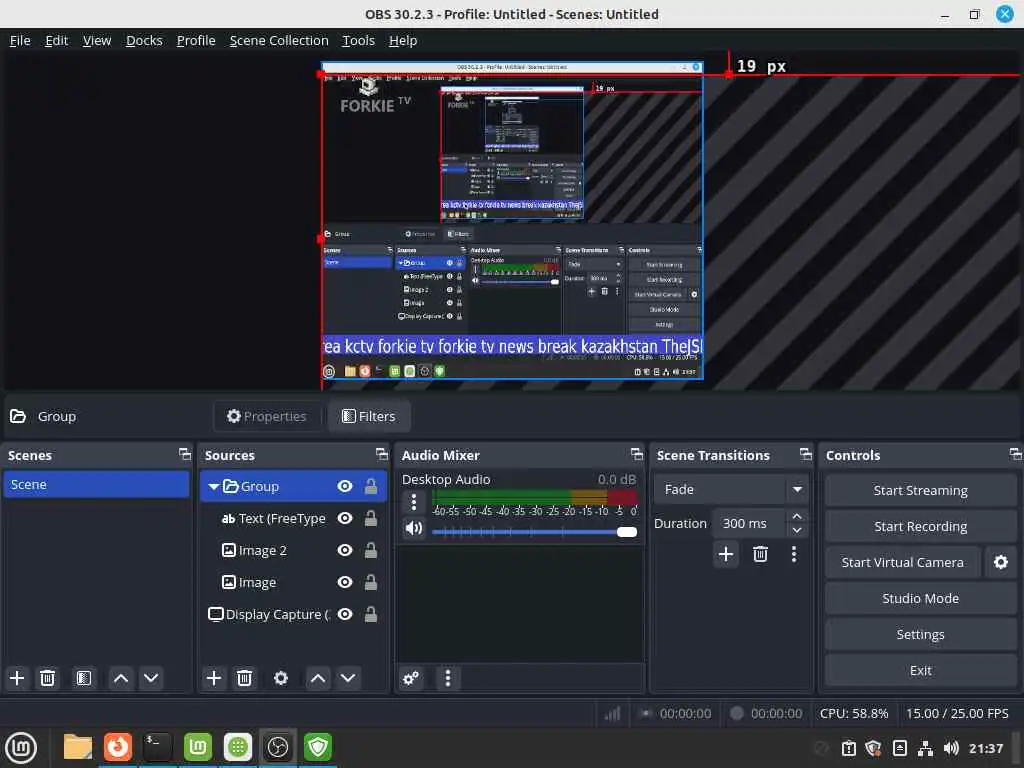Open advanced audio properties gears icon
Screen dimensions: 1024x768
pos(411,679)
